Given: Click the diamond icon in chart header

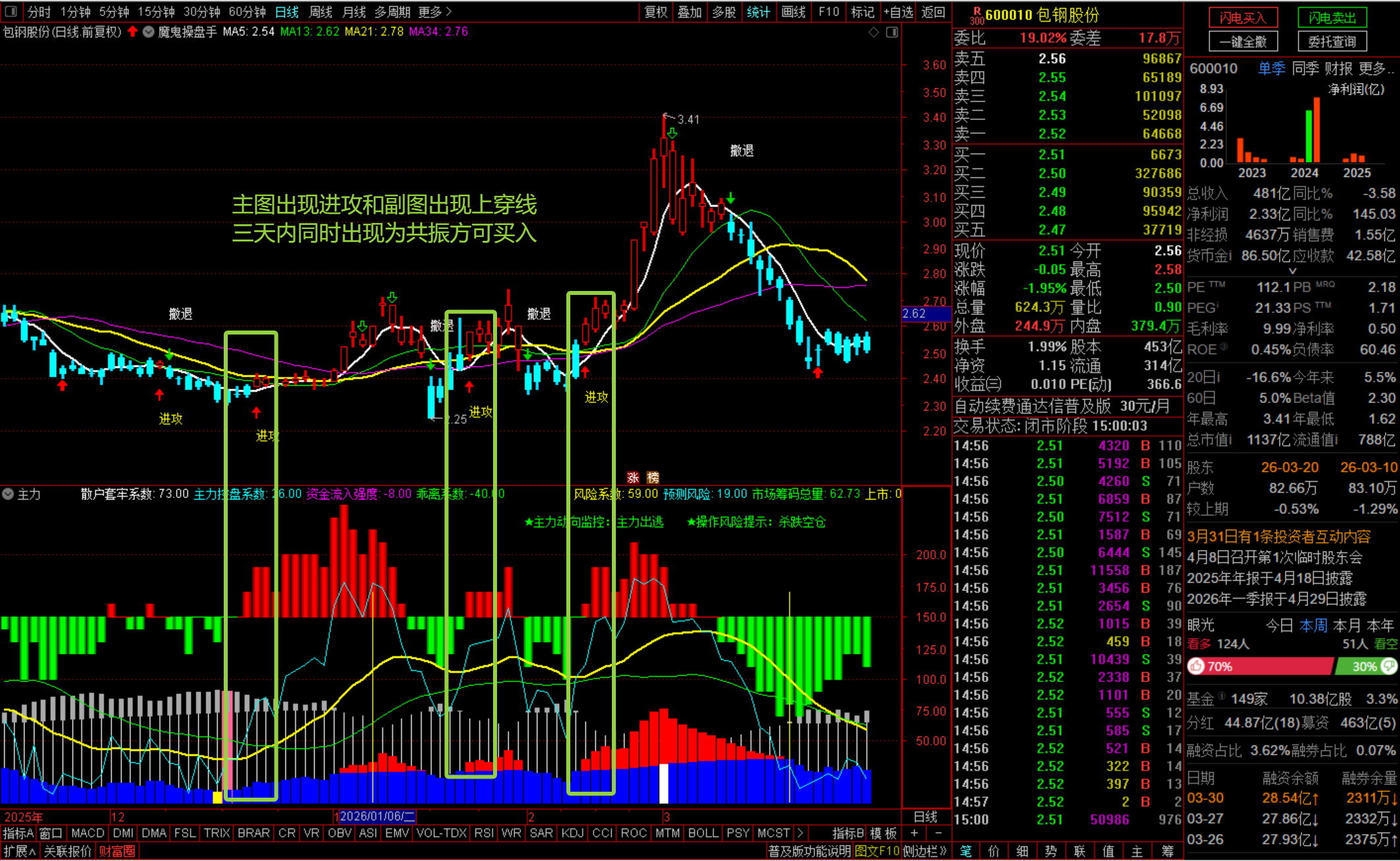Looking at the screenshot, I should 873,32.
